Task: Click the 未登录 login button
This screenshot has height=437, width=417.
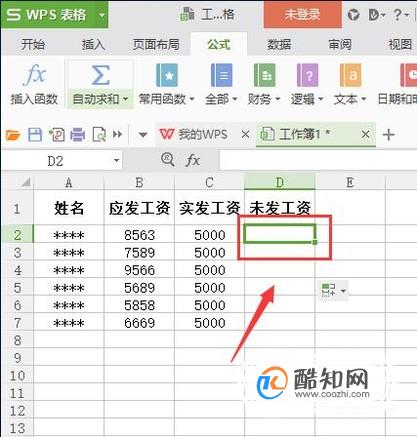Action: coord(303,15)
